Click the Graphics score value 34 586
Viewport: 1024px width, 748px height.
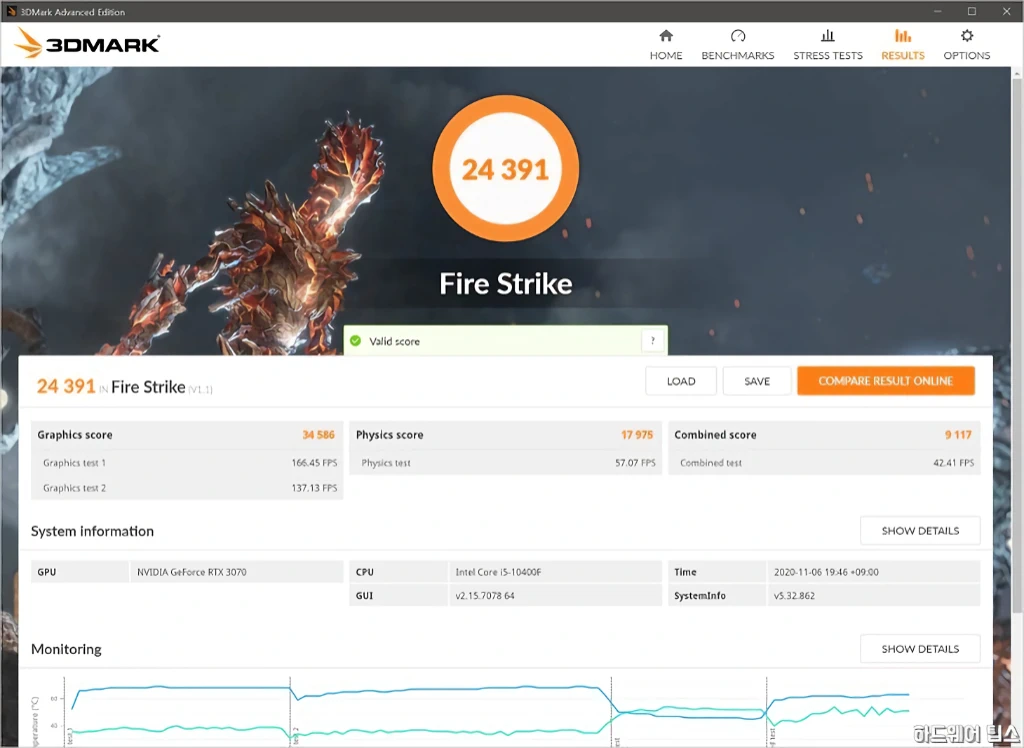pos(318,434)
